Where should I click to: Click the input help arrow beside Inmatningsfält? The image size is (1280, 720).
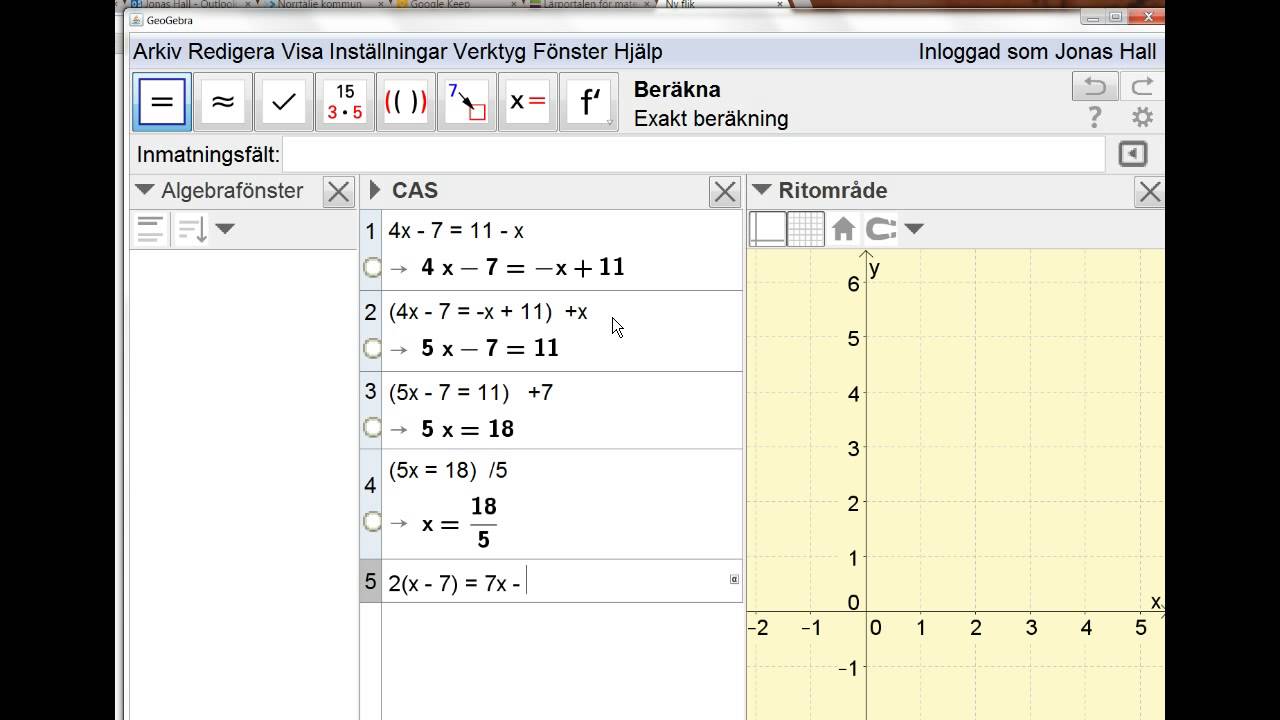1132,154
